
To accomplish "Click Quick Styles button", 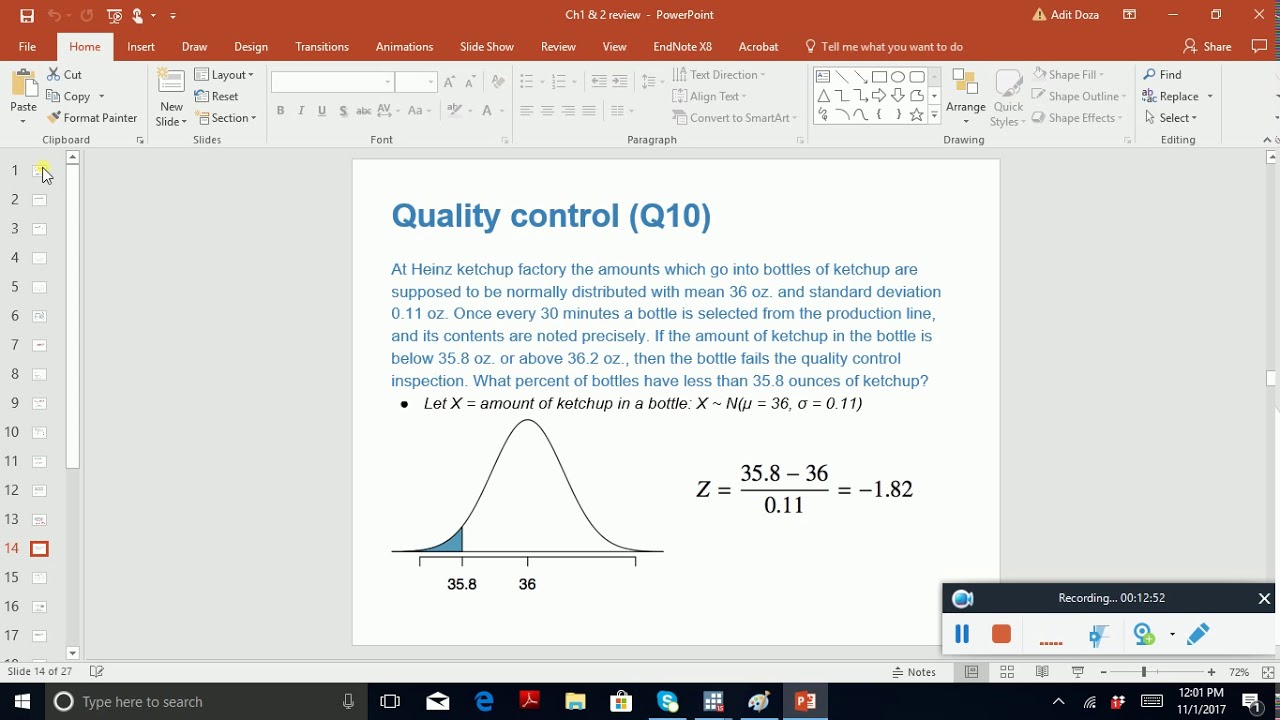I will point(1008,97).
